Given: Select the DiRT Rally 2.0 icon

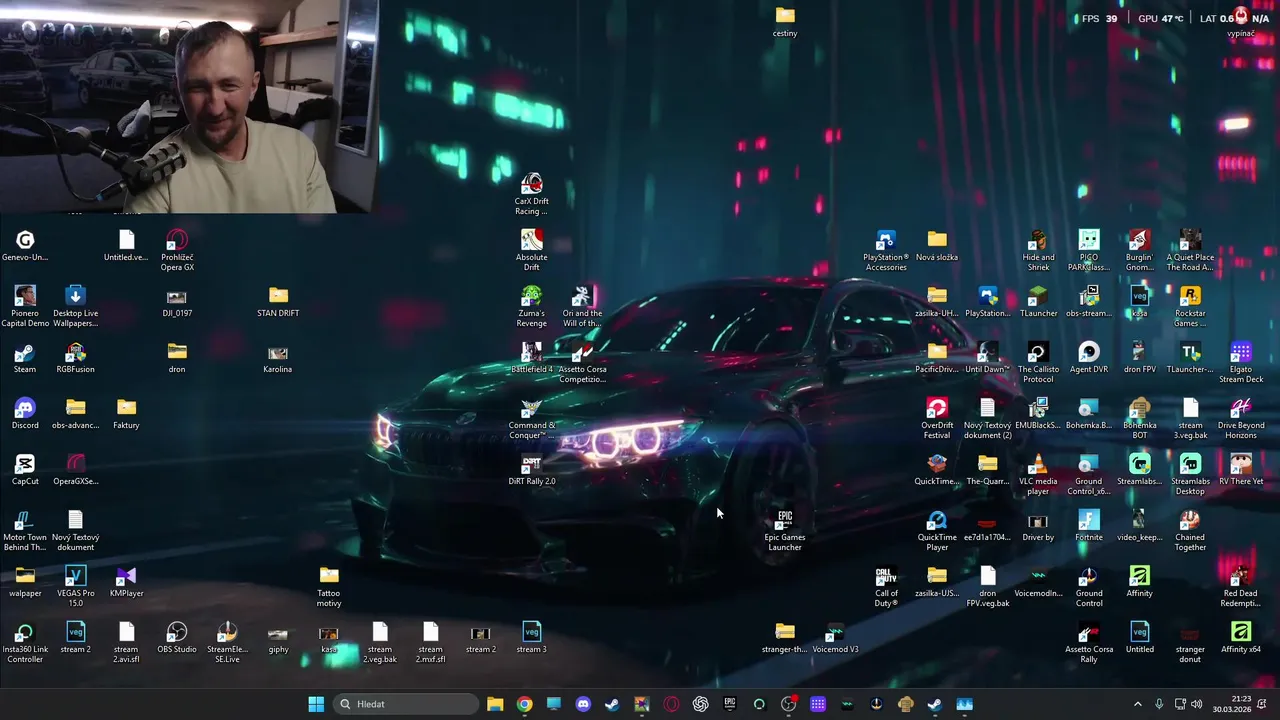Looking at the screenshot, I should pyautogui.click(x=531, y=471).
